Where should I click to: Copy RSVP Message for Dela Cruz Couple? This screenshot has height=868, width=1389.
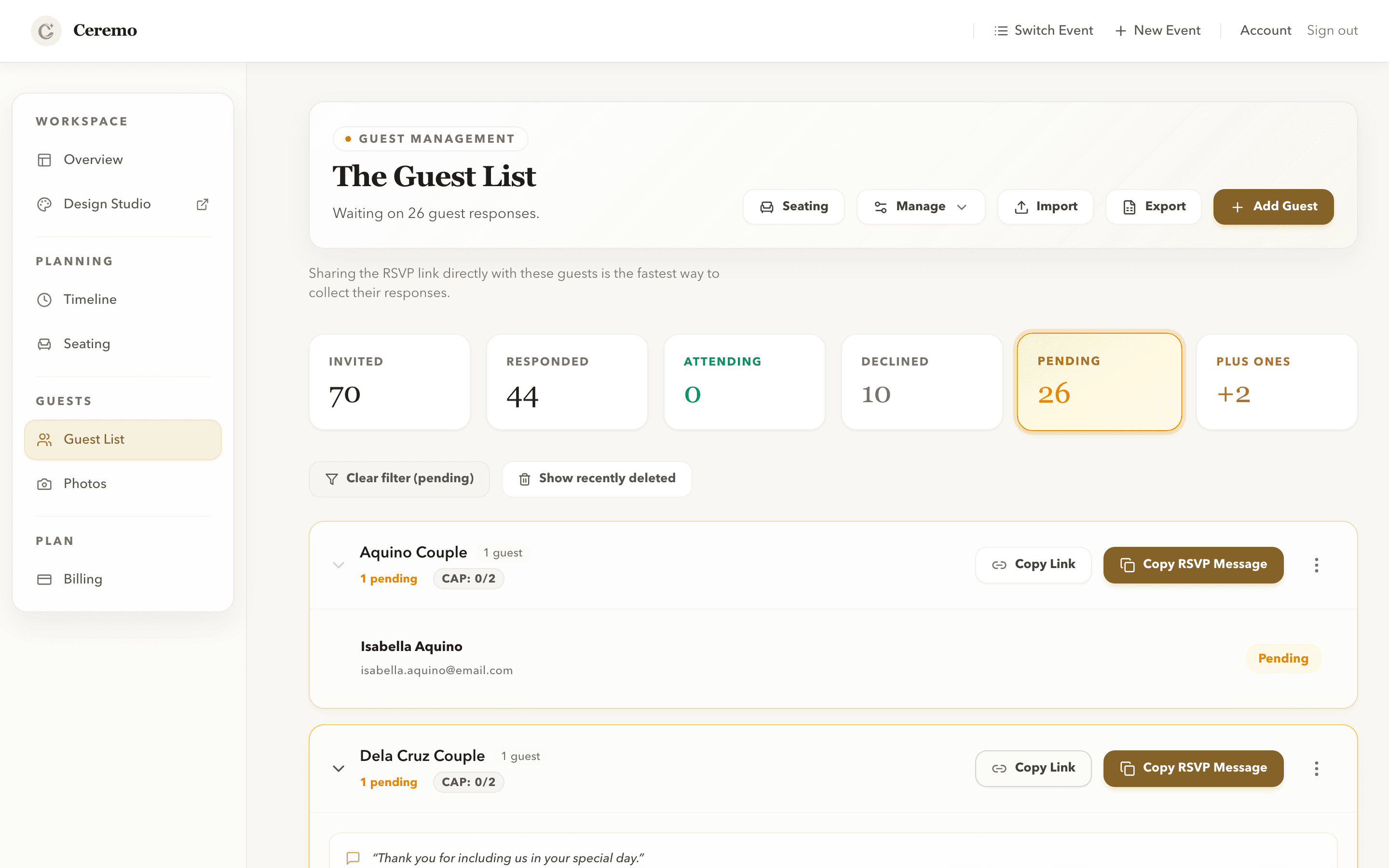click(1193, 768)
